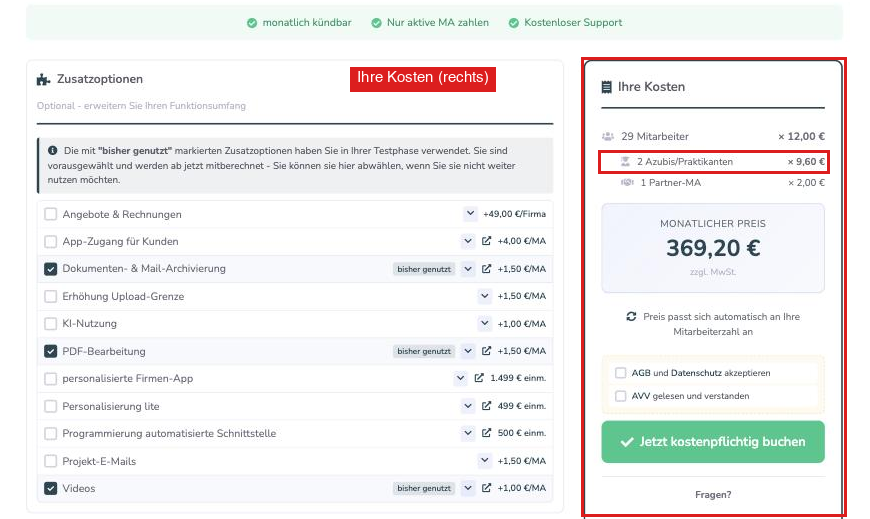Click the zzgl. MwSt. note
This screenshot has width=870, height=519.
713,272
